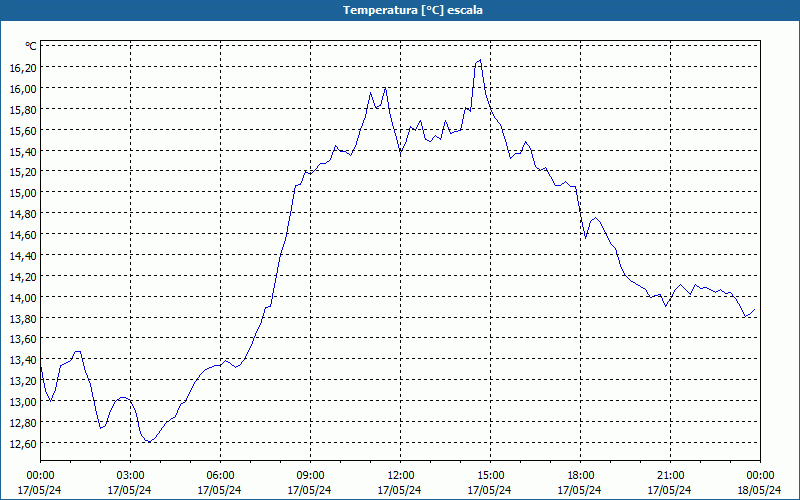Pick the 12,80 axis label

23,422
